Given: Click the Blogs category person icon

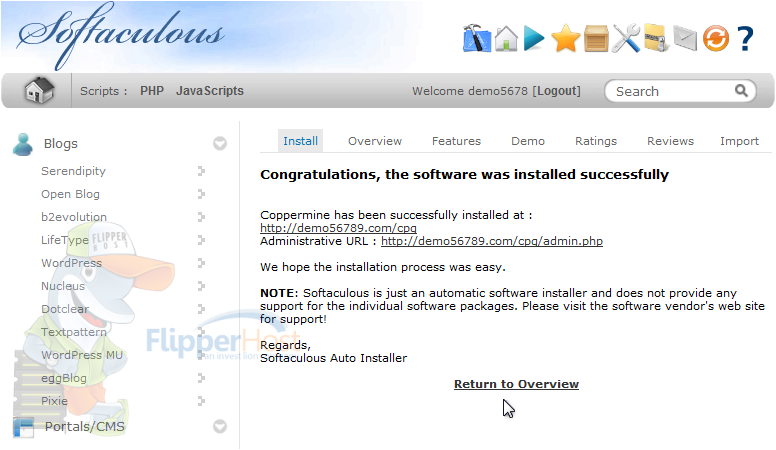Looking at the screenshot, I should (23, 144).
